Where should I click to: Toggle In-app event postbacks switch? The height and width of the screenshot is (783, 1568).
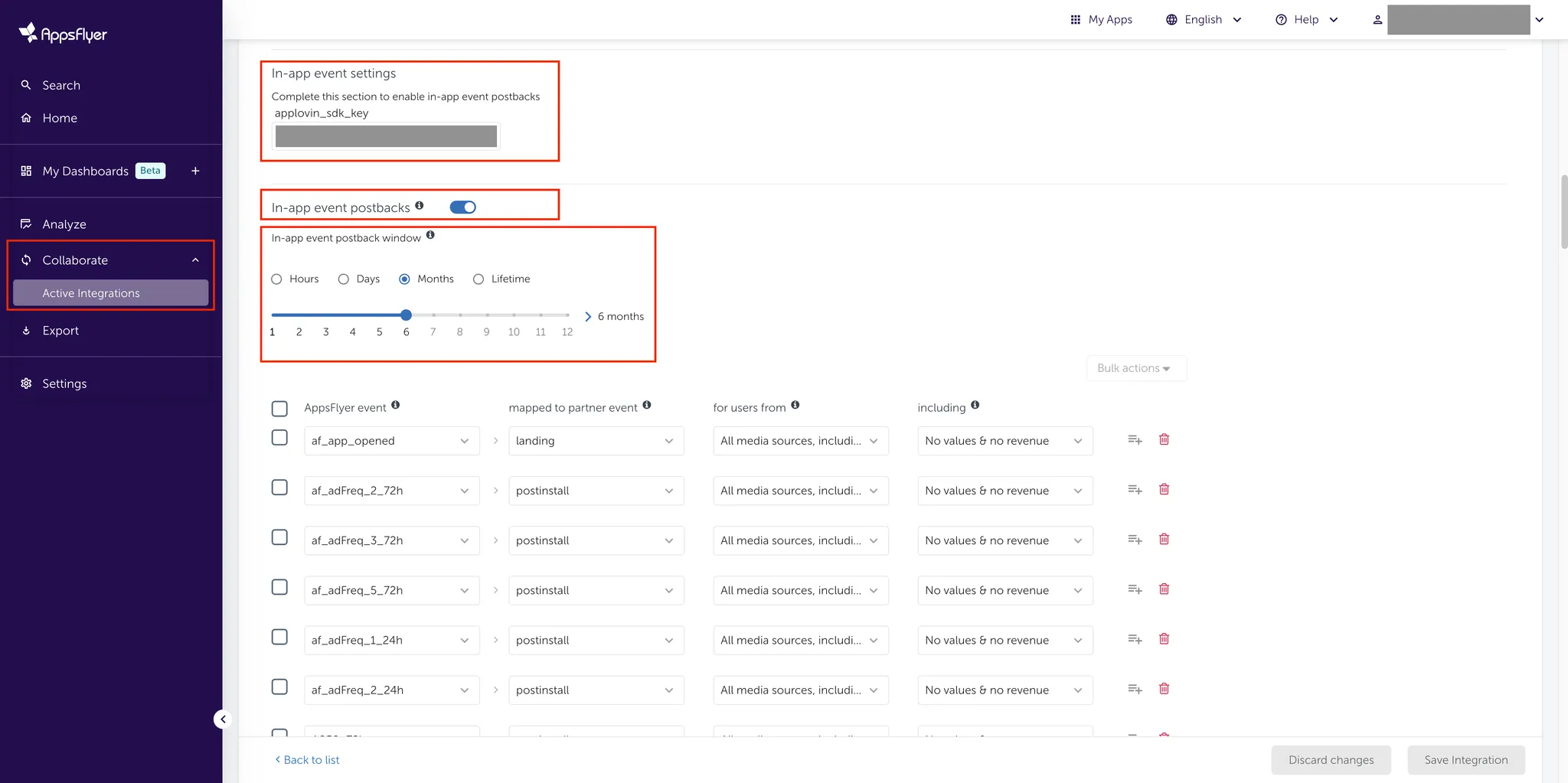click(x=463, y=207)
